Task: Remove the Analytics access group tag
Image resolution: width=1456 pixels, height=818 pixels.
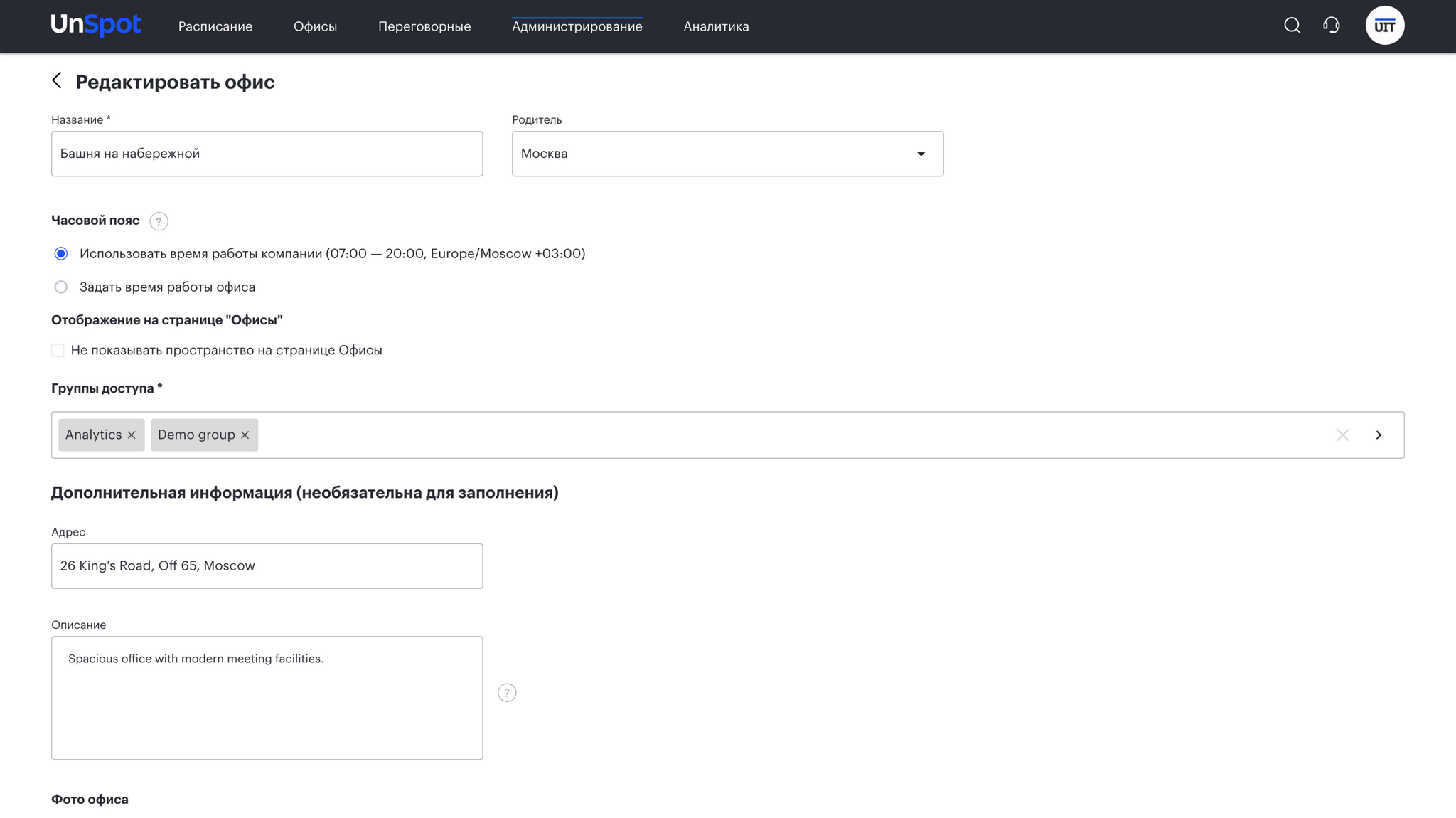Action: pyautogui.click(x=132, y=435)
